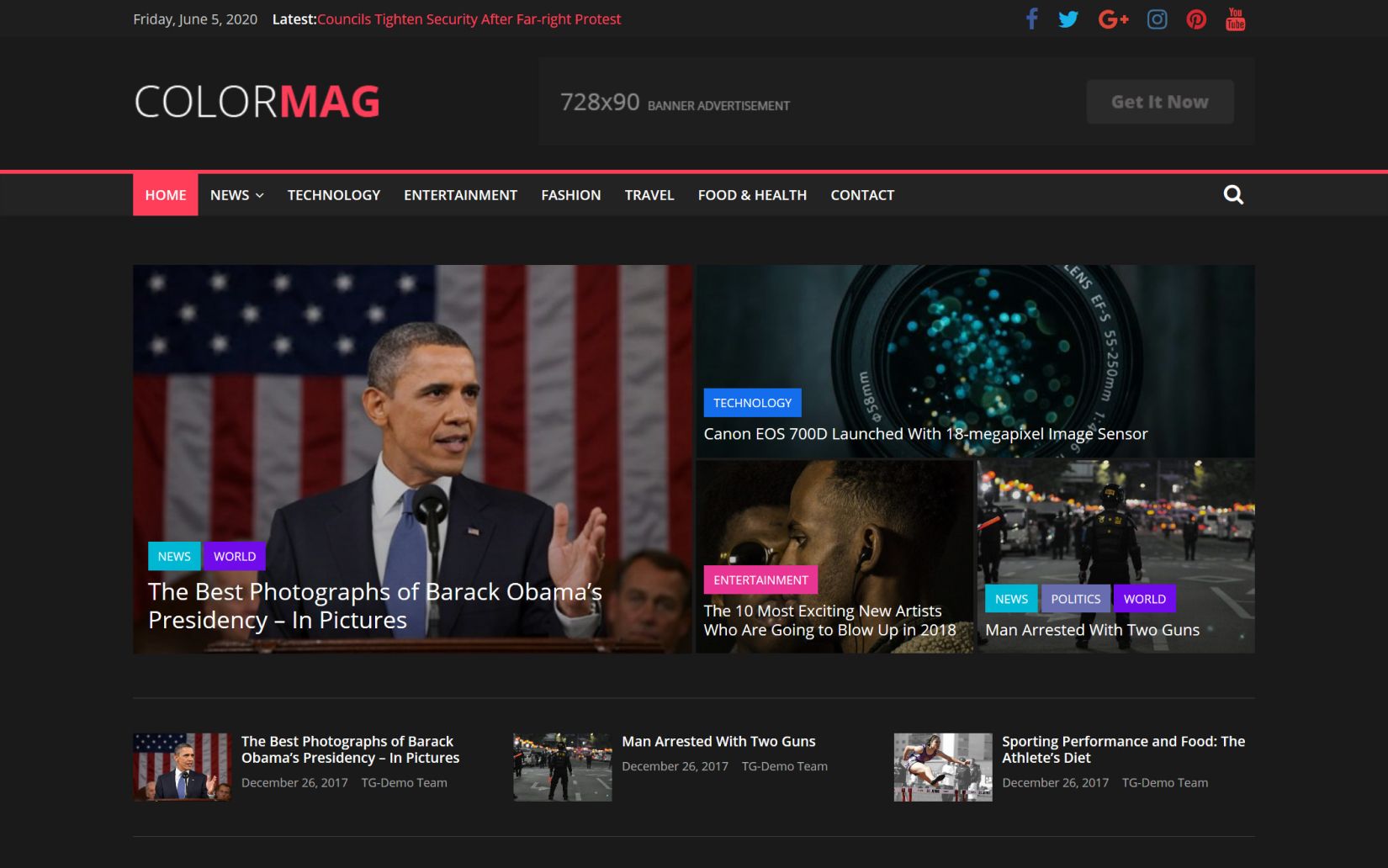The width and height of the screenshot is (1388, 868).
Task: Visit the Instagram page via its icon
Action: pyautogui.click(x=1157, y=19)
